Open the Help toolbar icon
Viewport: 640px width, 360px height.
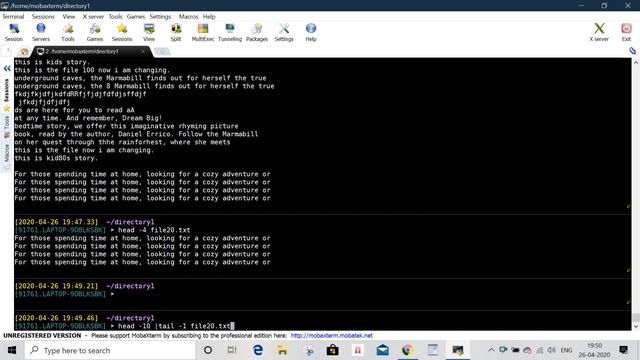tap(311, 32)
